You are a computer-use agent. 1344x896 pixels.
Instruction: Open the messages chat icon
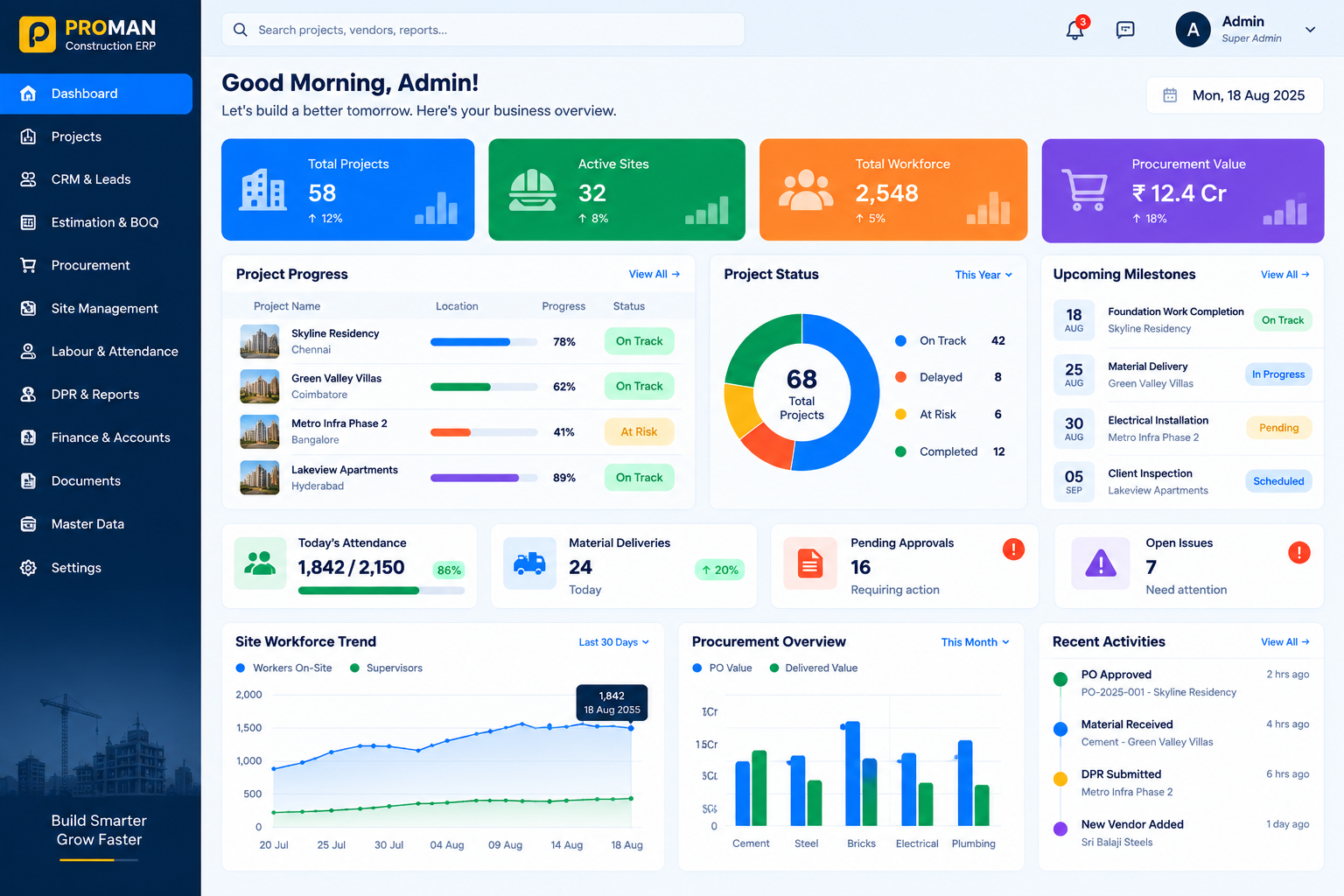tap(1125, 30)
